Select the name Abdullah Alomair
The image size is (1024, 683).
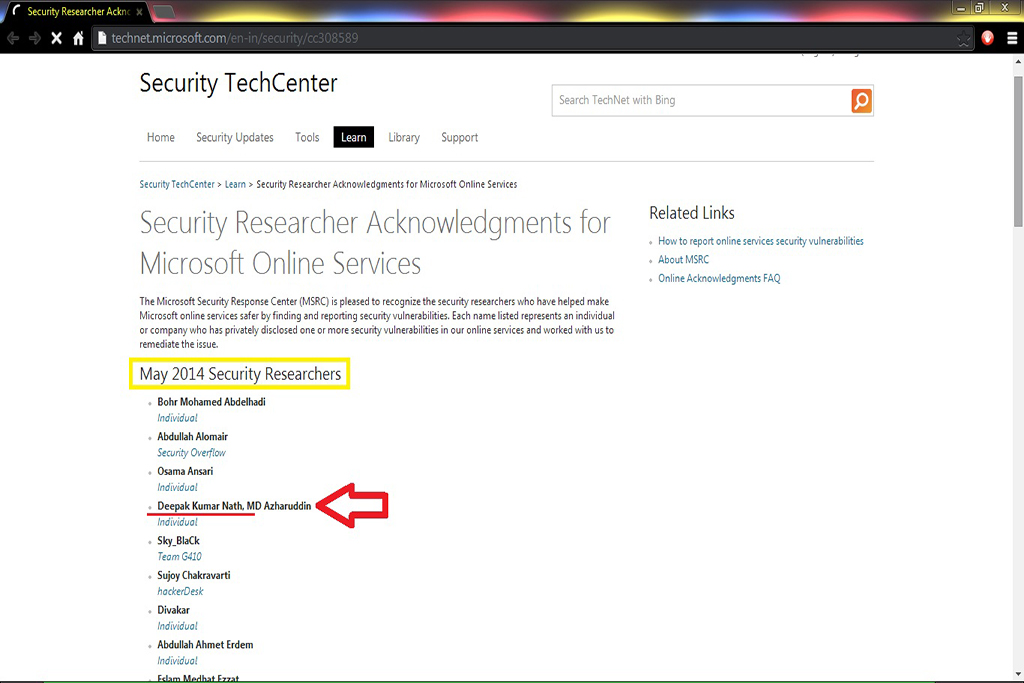pyautogui.click(x=193, y=436)
